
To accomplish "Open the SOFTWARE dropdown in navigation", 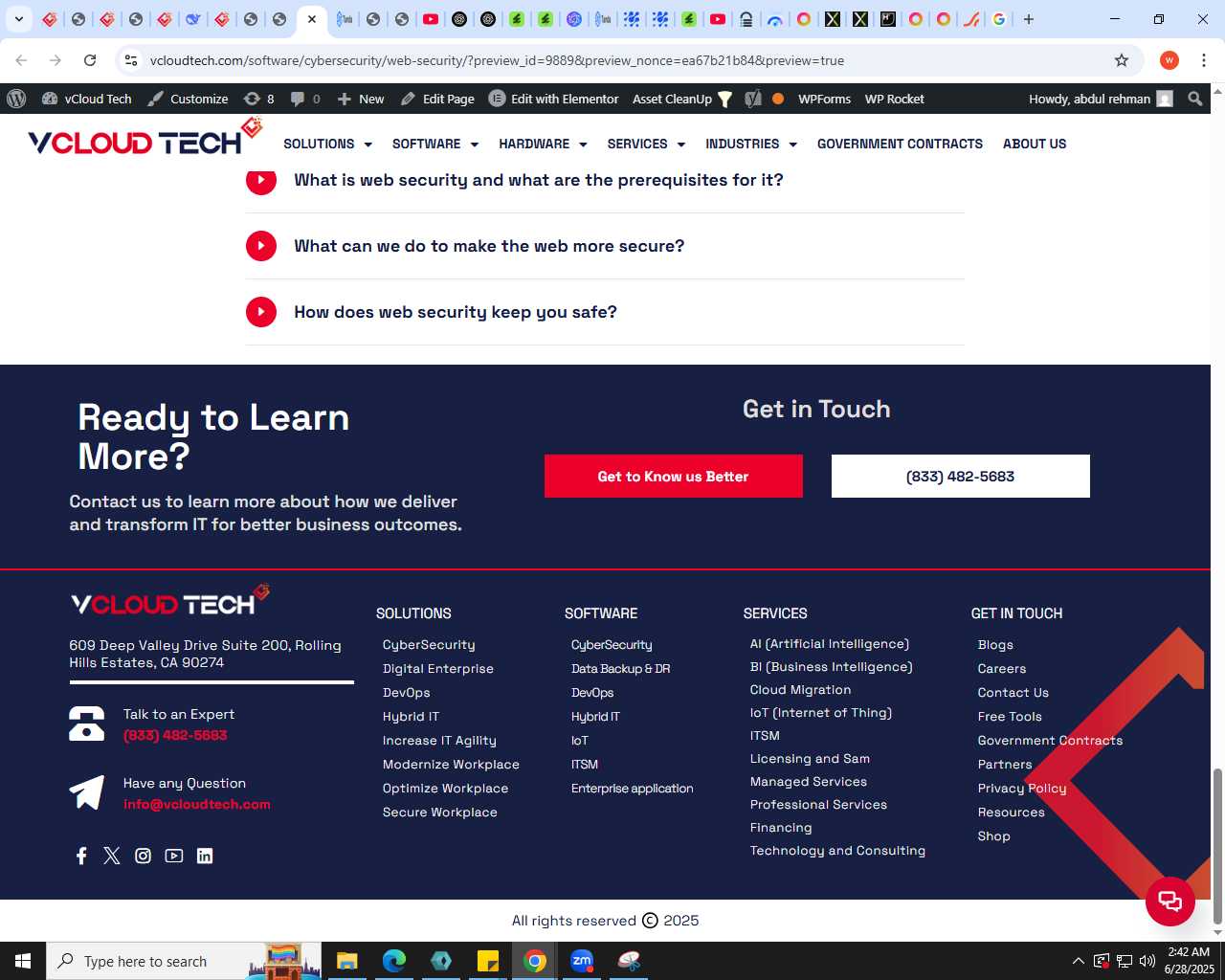I will tap(434, 144).
